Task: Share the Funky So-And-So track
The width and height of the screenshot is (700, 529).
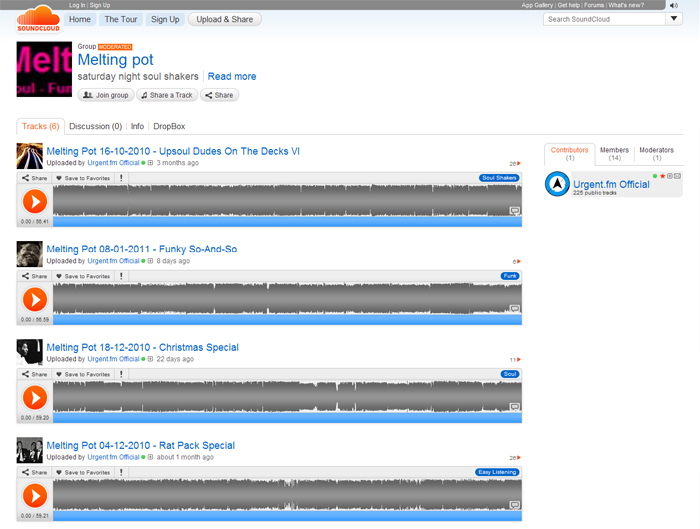Action: point(34,276)
